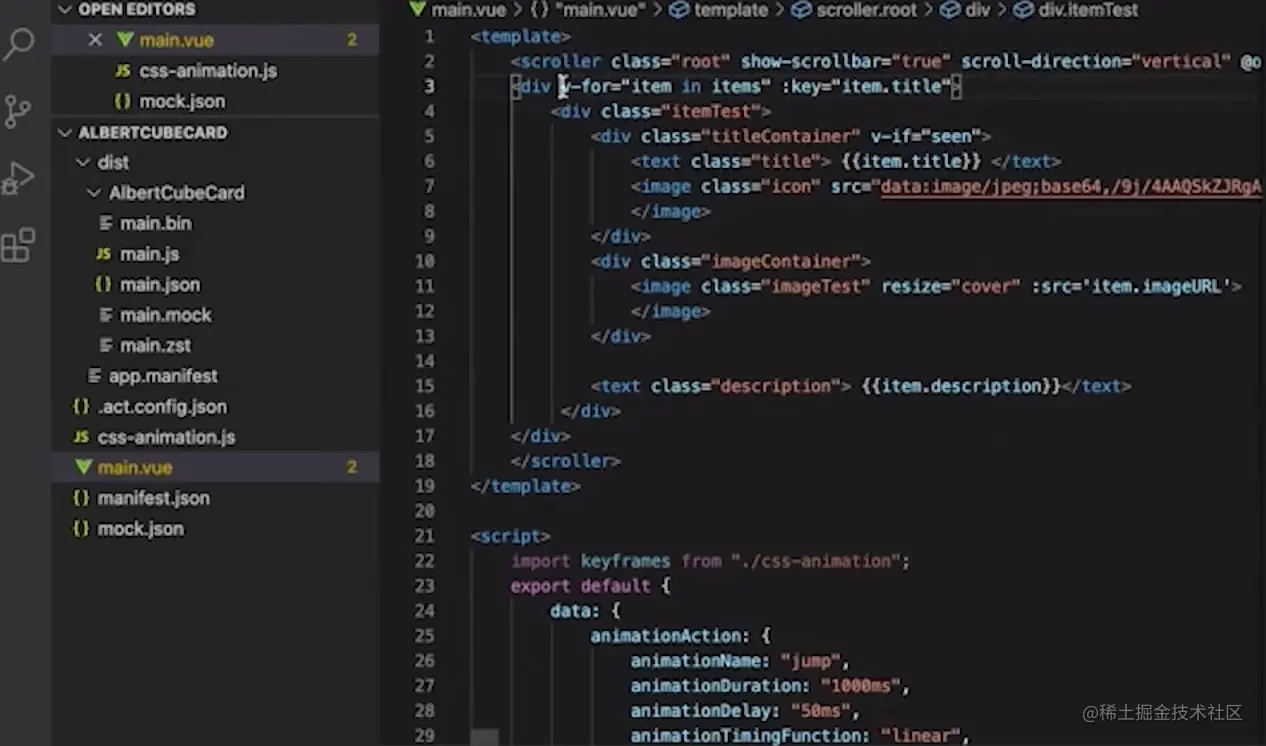1266x746 pixels.
Task: Click line number 21 in the gutter
Action: tap(424, 536)
